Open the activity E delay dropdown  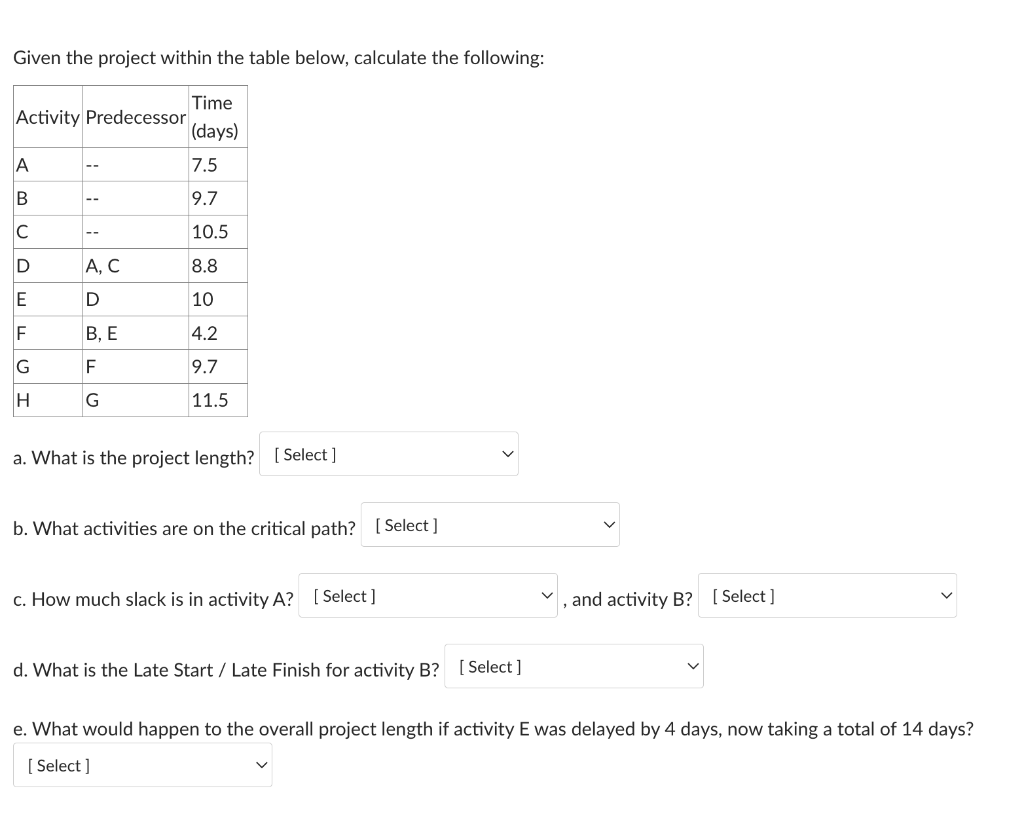coord(143,764)
